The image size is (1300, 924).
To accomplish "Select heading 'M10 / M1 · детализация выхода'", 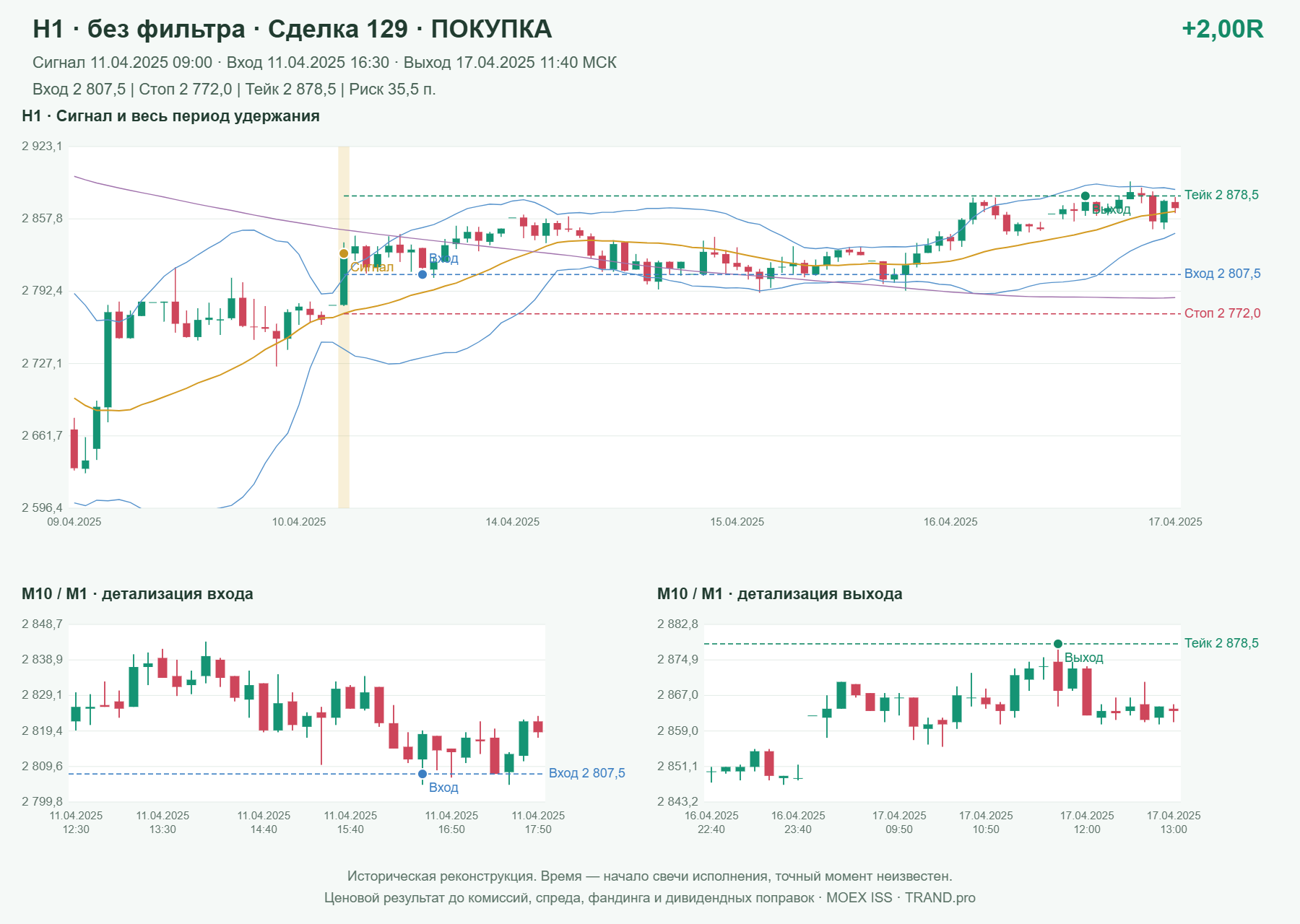I will point(780,594).
